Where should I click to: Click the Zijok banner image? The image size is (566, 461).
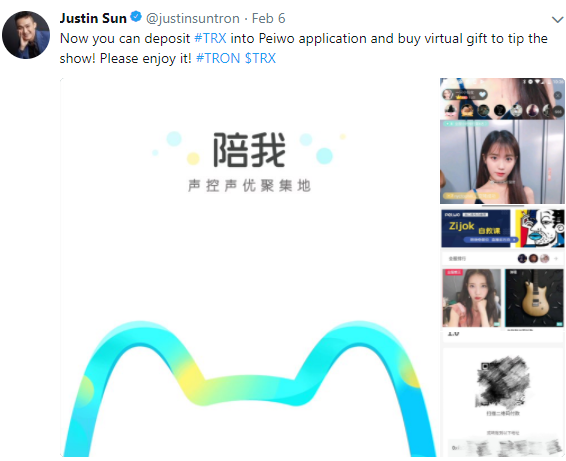[476, 229]
